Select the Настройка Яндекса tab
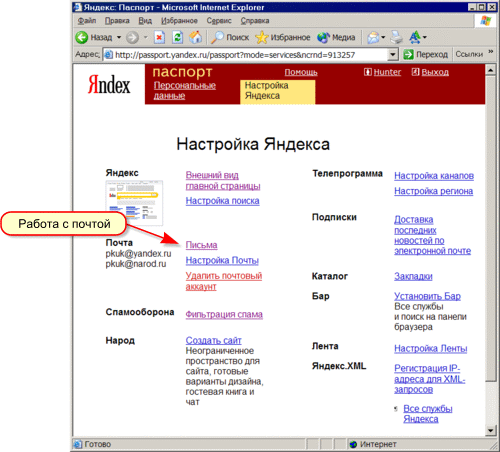 (x=277, y=92)
